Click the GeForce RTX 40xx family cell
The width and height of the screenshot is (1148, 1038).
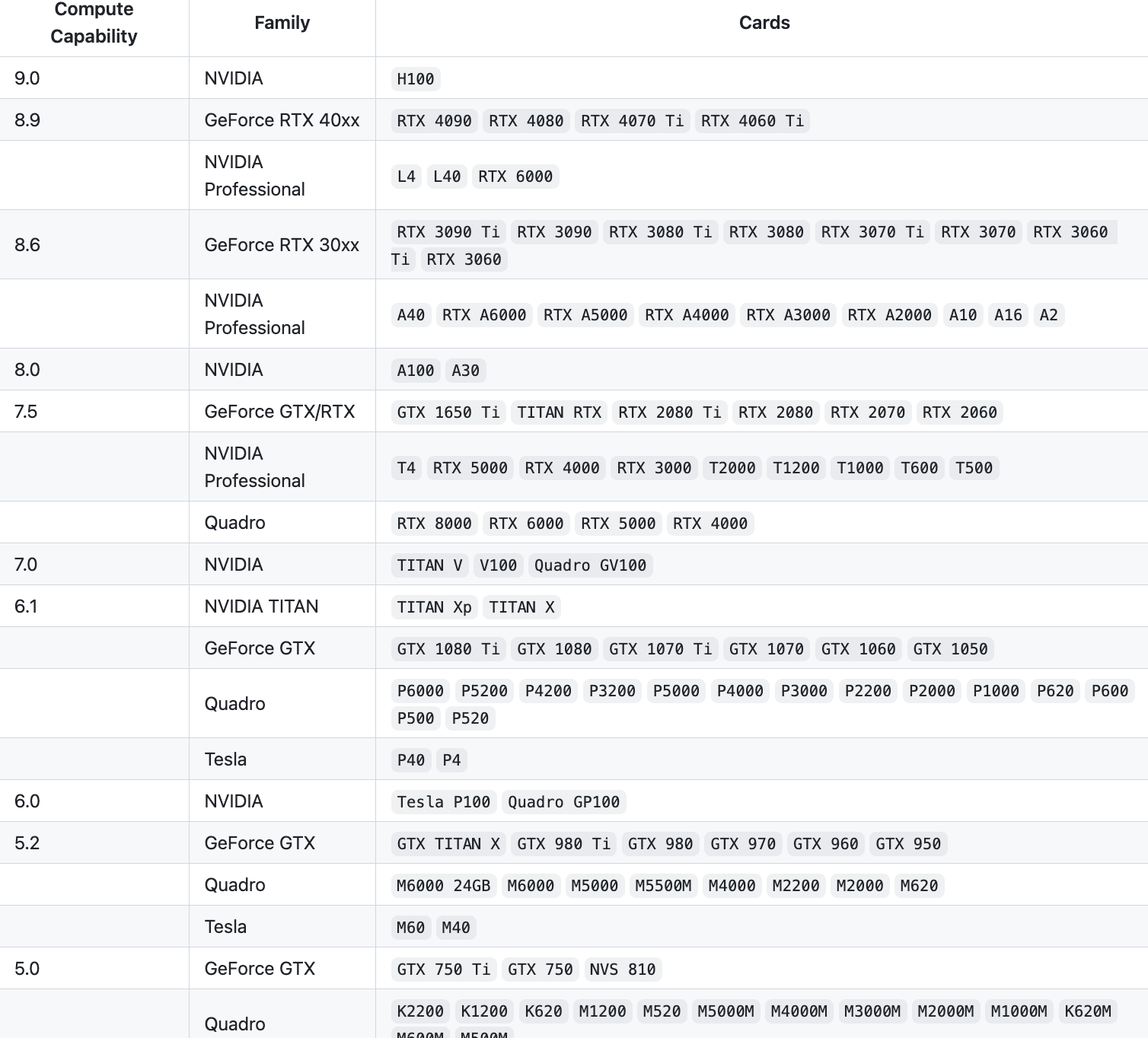282,120
